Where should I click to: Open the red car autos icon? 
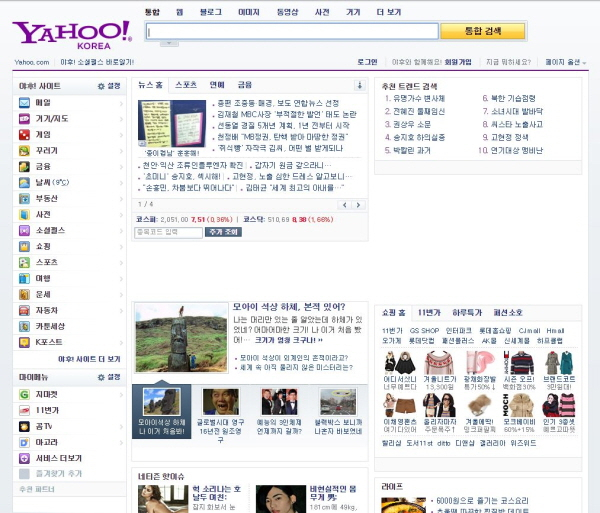pos(24,310)
